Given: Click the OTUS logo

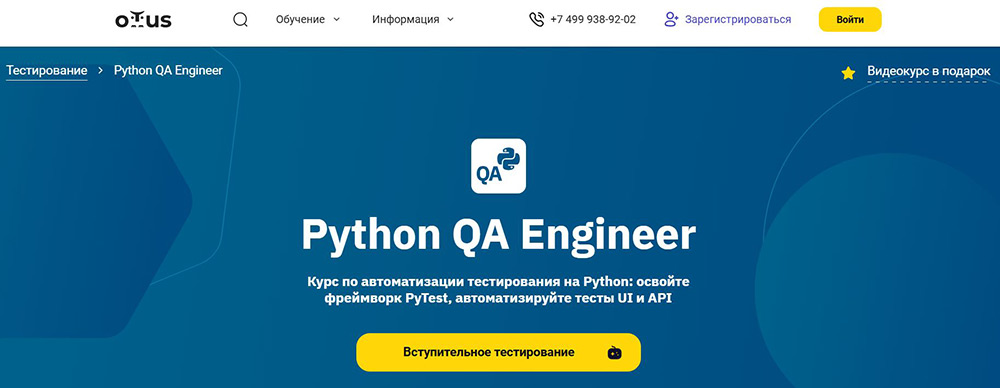Looking at the screenshot, I should coord(143,20).
